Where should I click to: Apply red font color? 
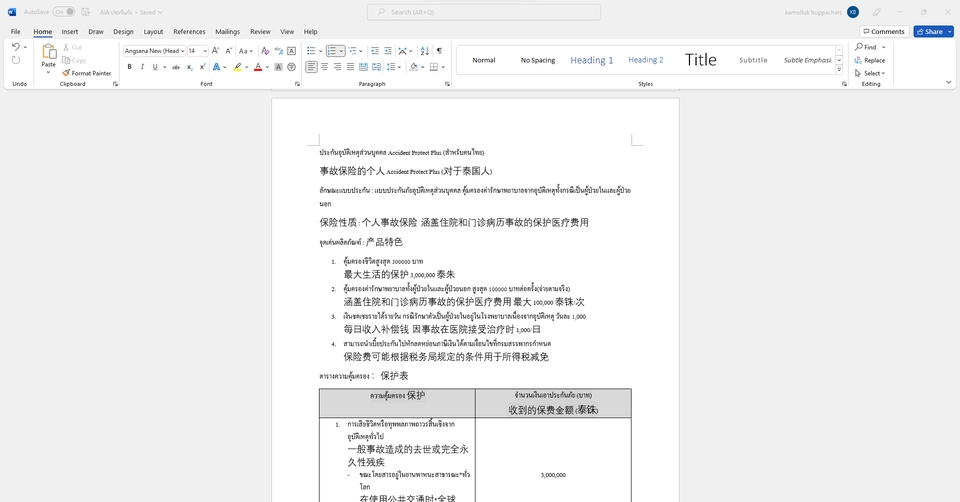pos(258,67)
